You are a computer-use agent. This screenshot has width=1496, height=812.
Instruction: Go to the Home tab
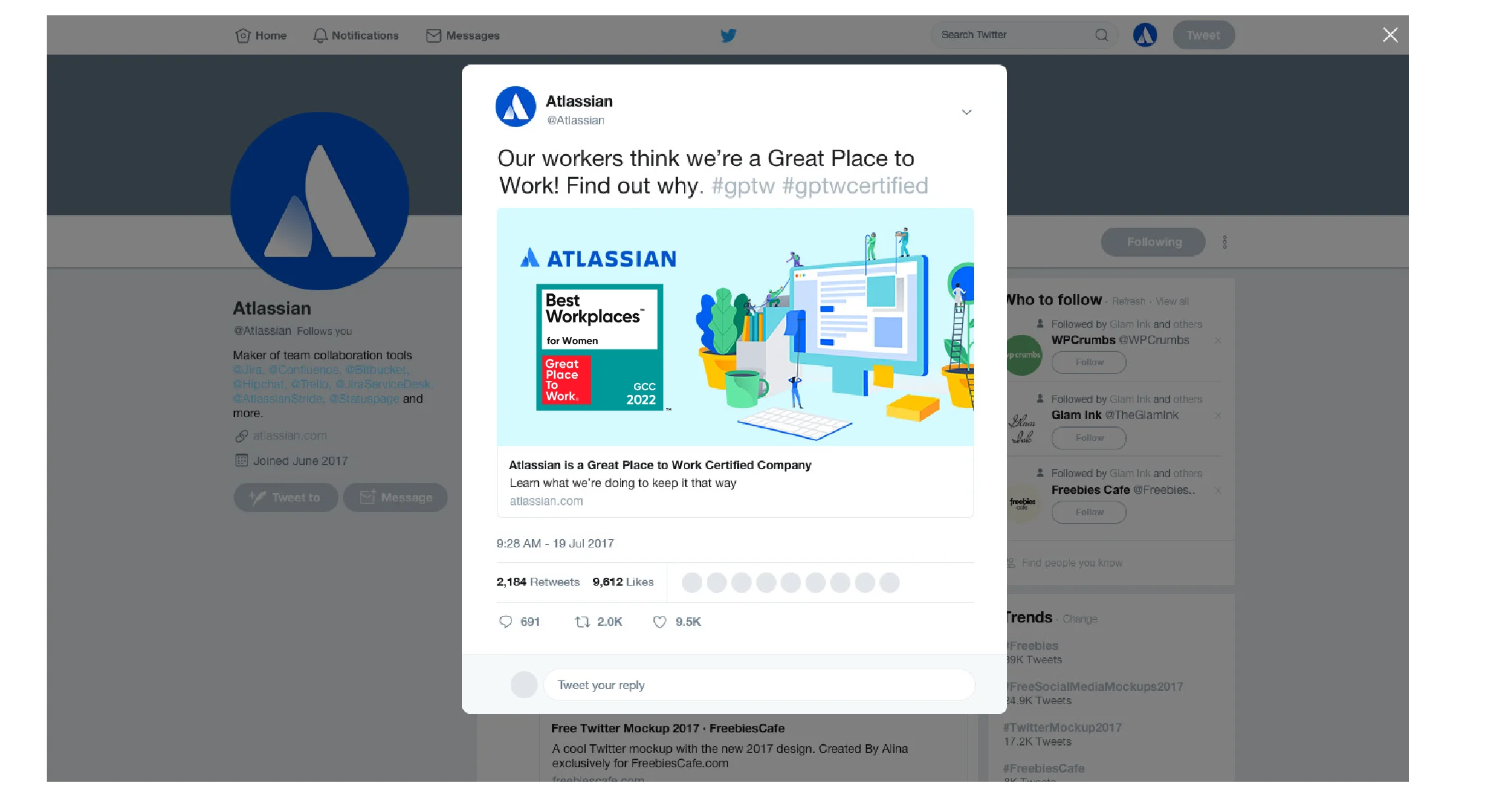[x=261, y=36]
